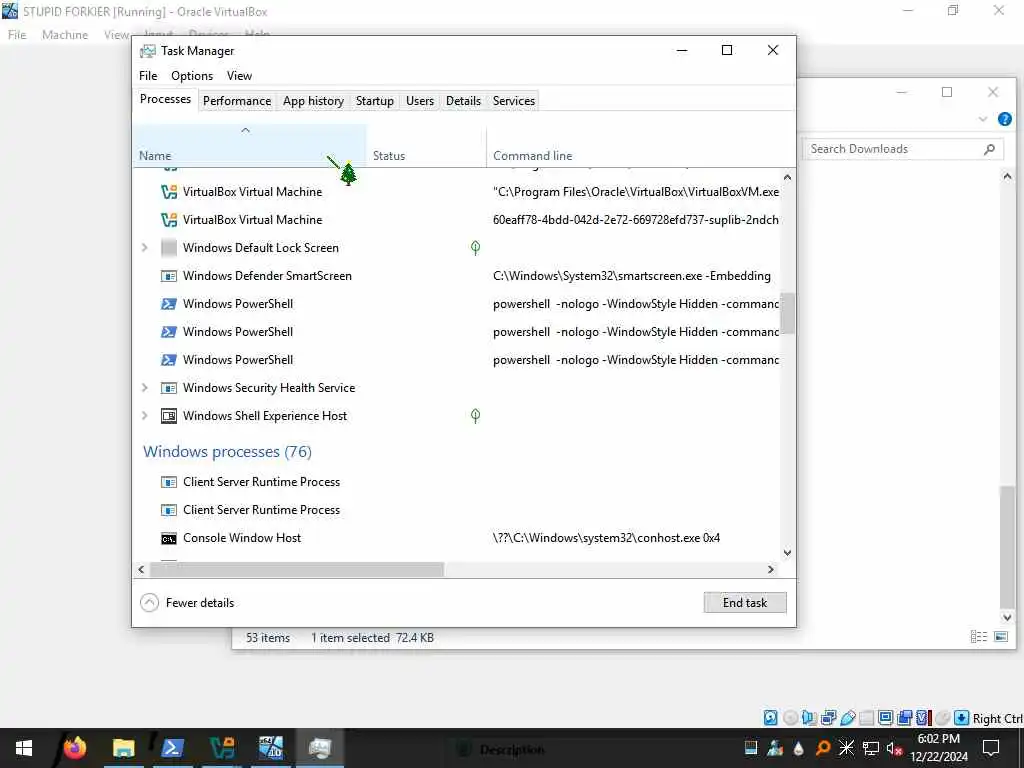This screenshot has width=1024, height=768.
Task: Open Task Manager View menu
Action: coord(240,76)
